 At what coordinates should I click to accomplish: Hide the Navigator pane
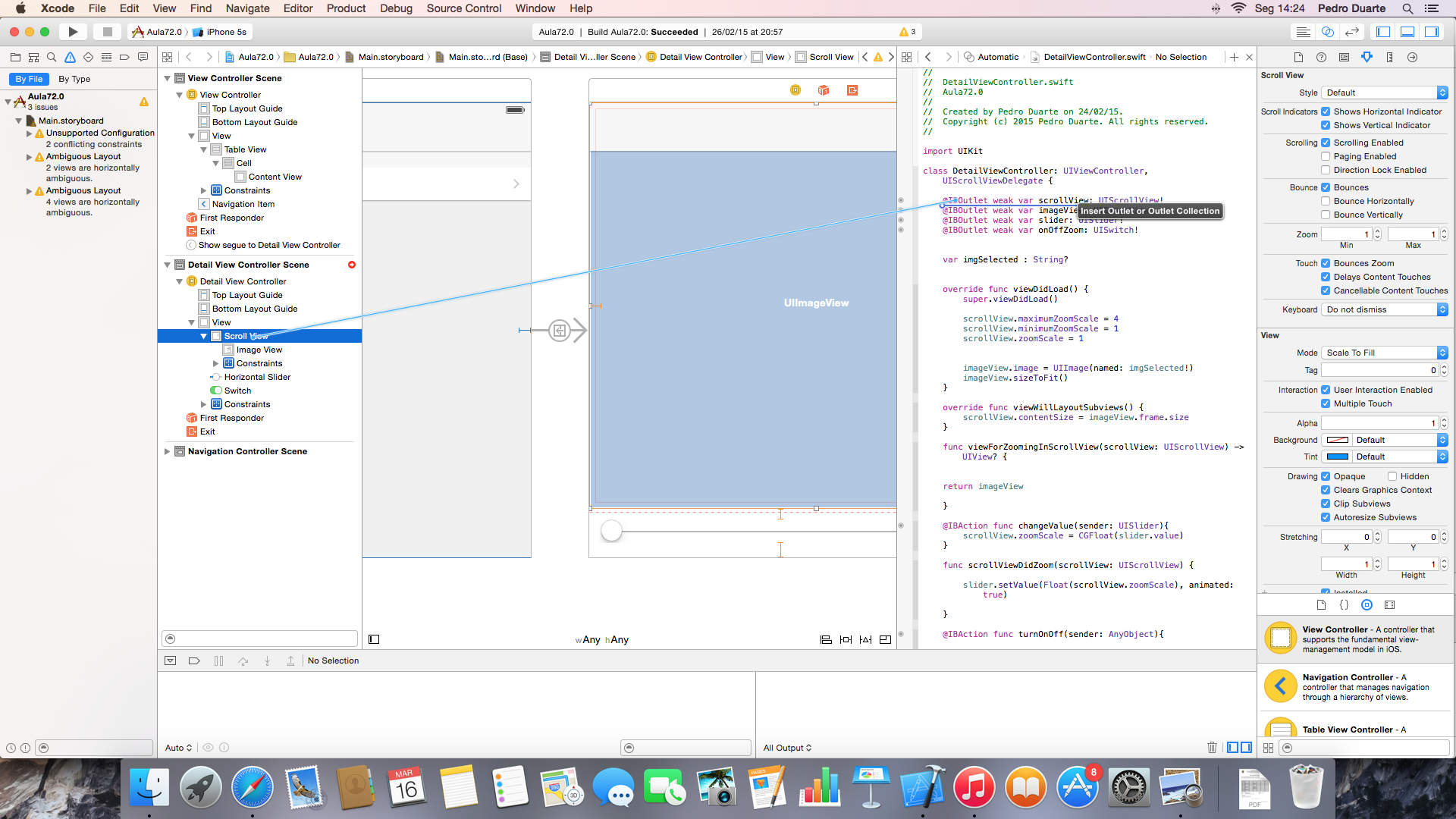[1383, 32]
